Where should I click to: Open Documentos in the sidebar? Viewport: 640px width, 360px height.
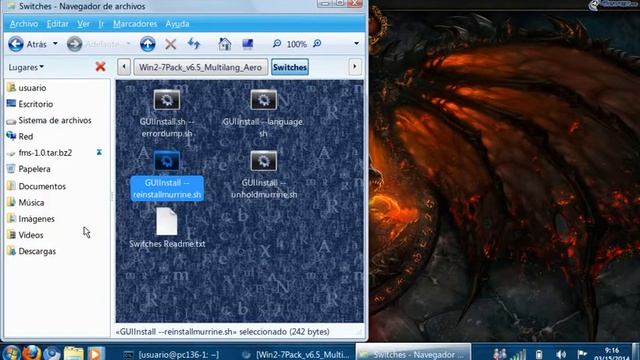pos(42,186)
